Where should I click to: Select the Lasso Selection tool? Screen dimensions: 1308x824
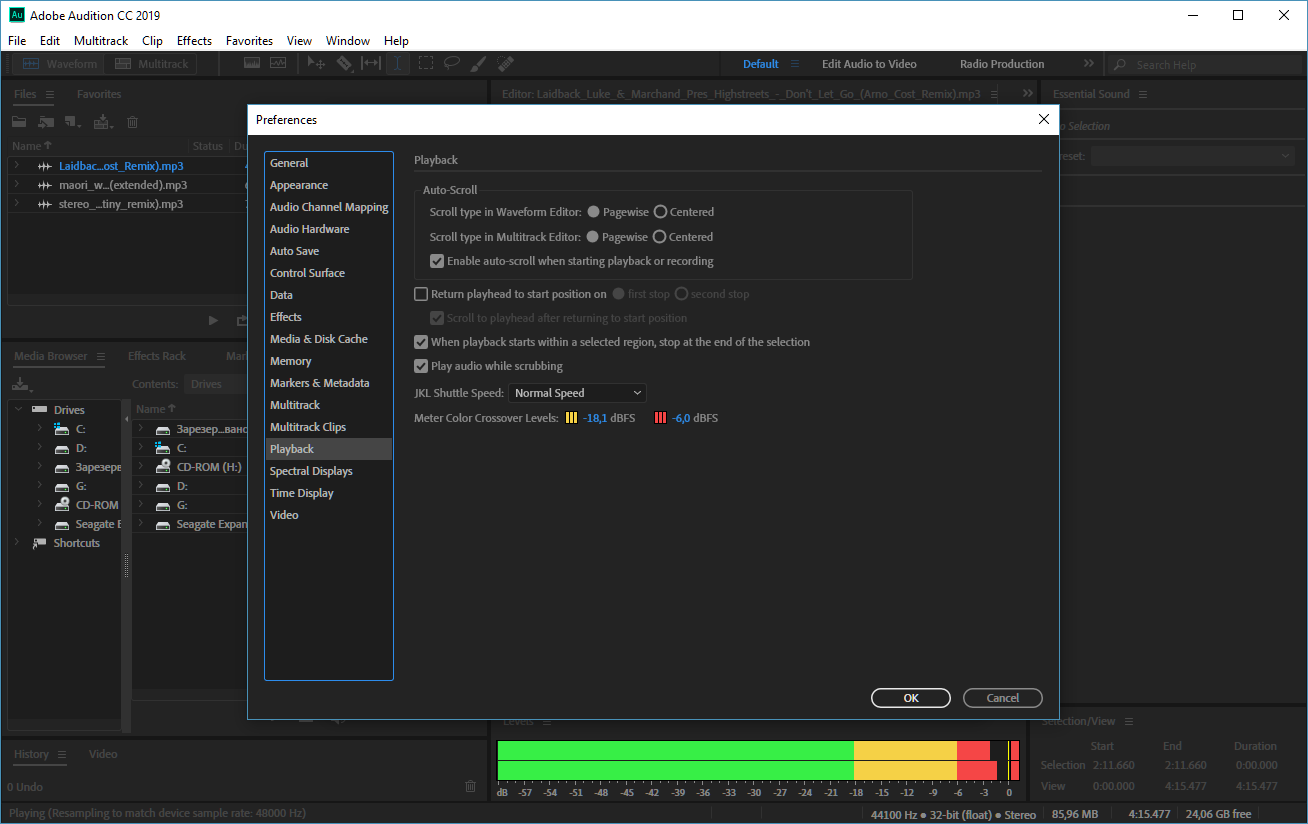452,63
